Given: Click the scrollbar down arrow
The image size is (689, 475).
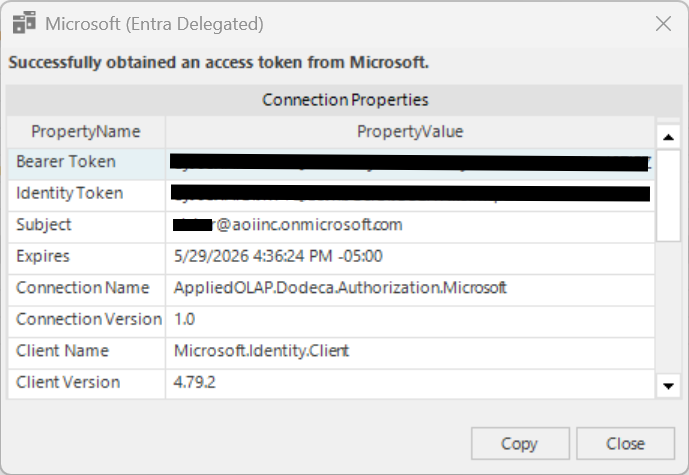Looking at the screenshot, I should (x=668, y=386).
